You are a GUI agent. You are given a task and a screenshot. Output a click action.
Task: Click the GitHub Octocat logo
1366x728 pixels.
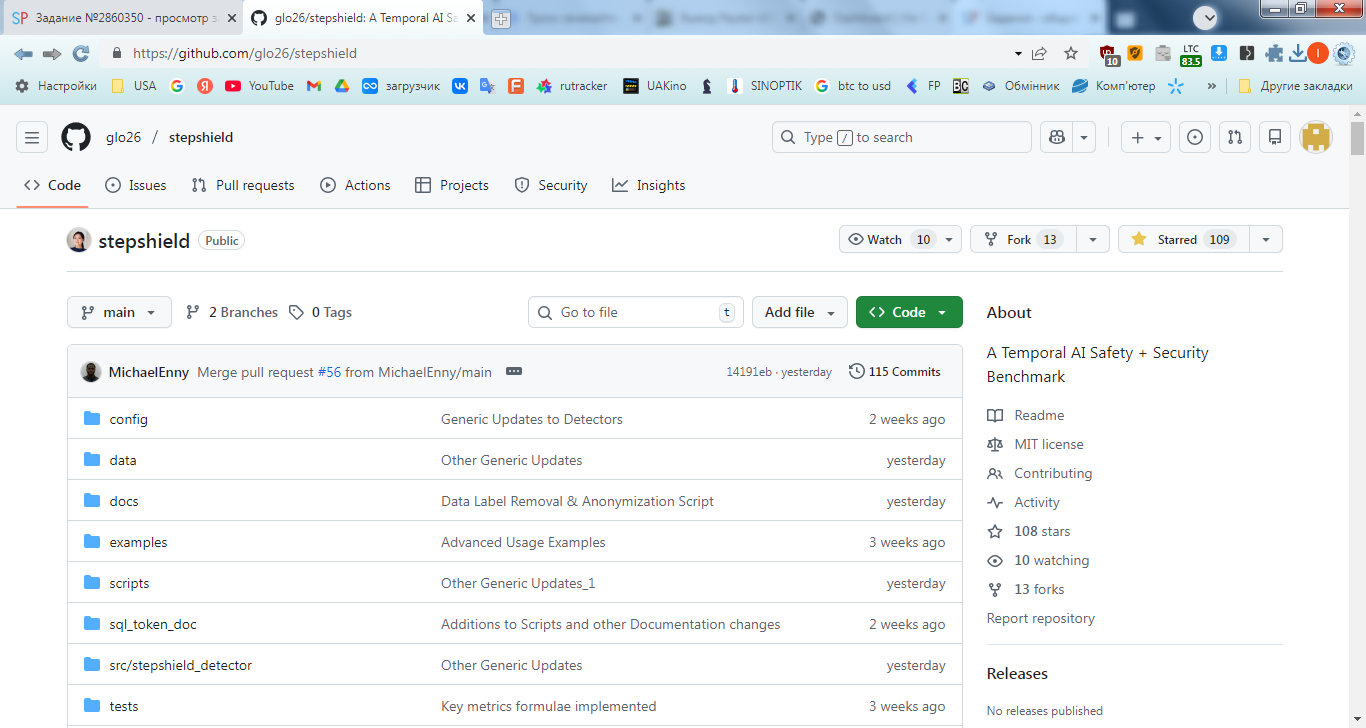[76, 137]
